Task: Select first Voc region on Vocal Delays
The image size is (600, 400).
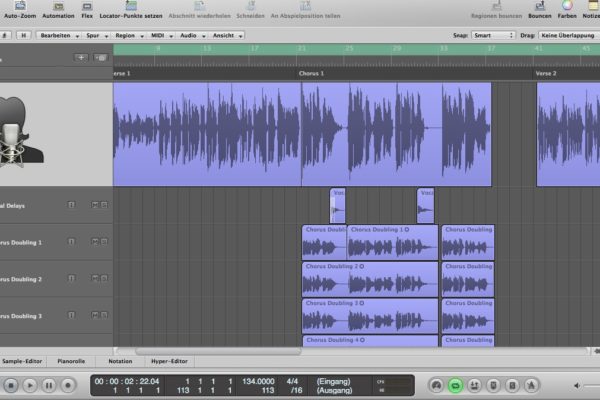Action: pyautogui.click(x=338, y=206)
